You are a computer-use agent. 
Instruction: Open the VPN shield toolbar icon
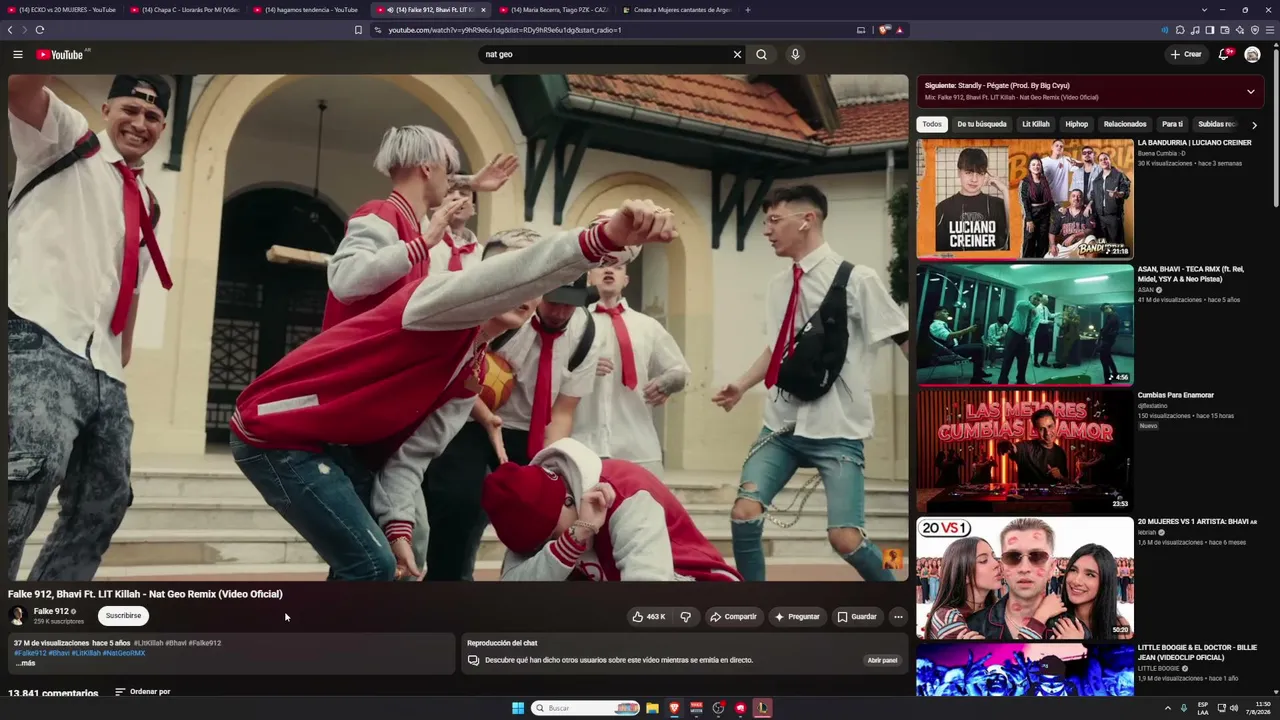click(1255, 30)
